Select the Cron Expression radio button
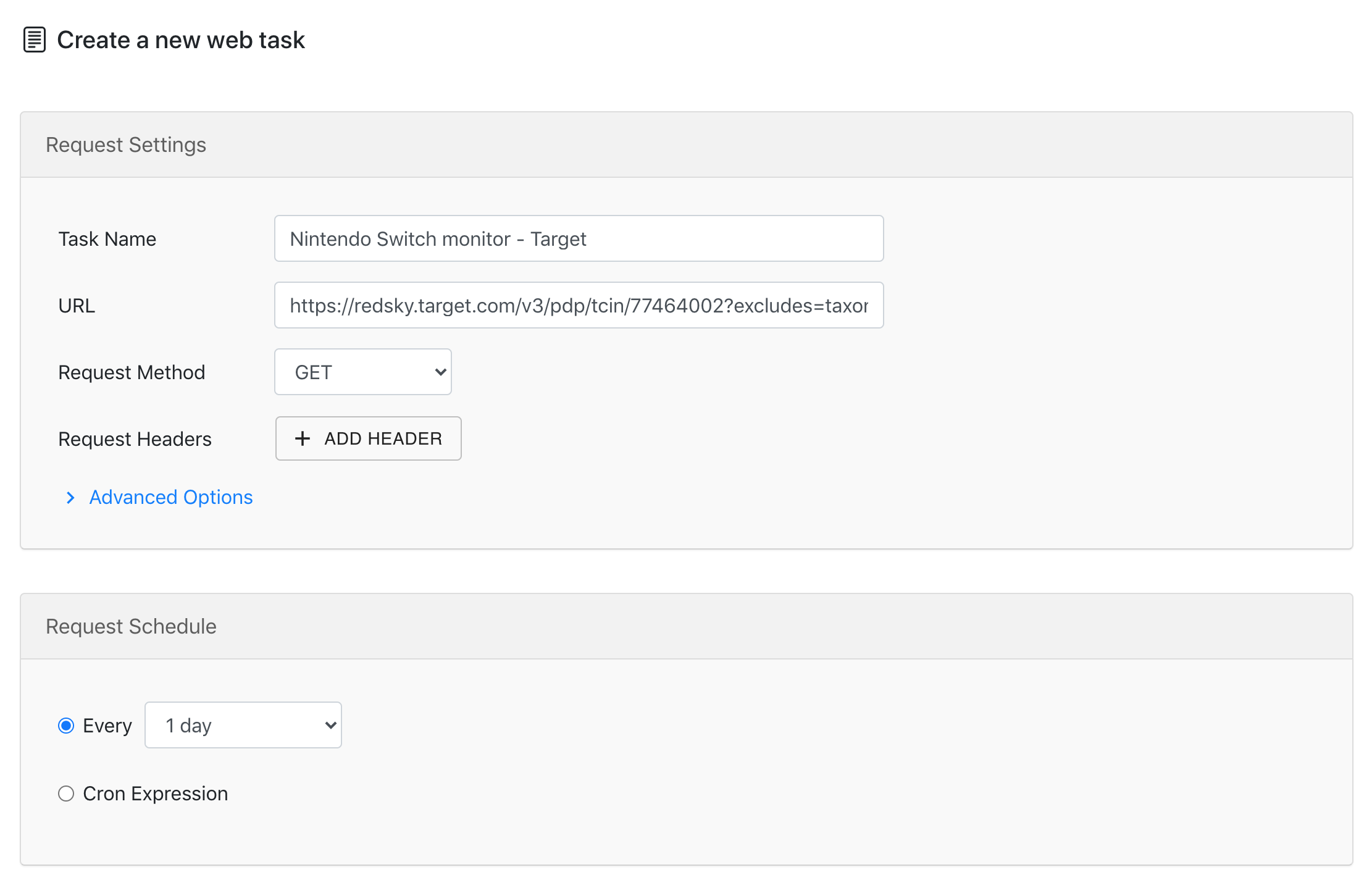Image resolution: width=1372 pixels, height=888 pixels. pos(66,794)
